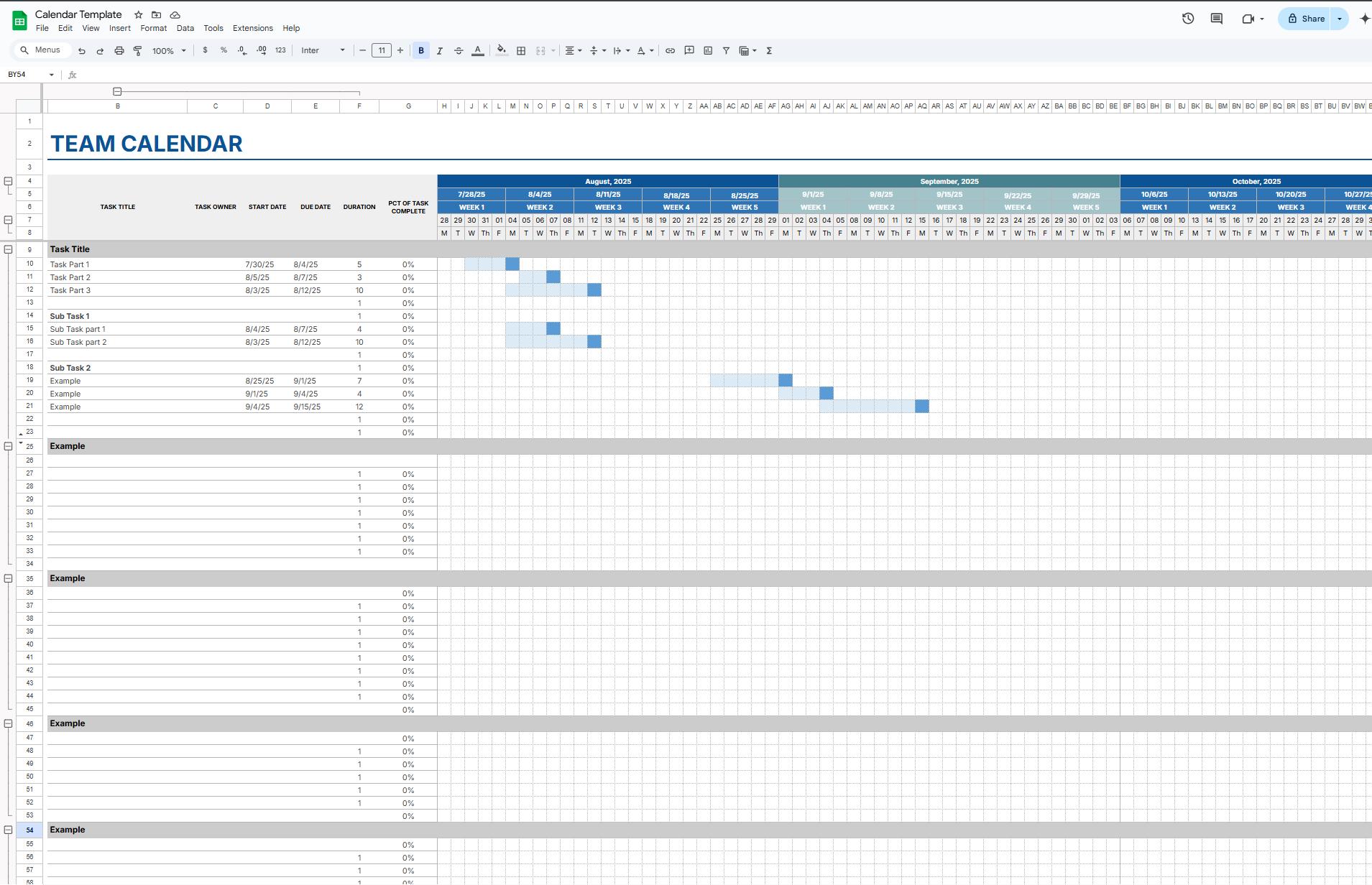
Task: Open the Borders tool
Action: [521, 51]
